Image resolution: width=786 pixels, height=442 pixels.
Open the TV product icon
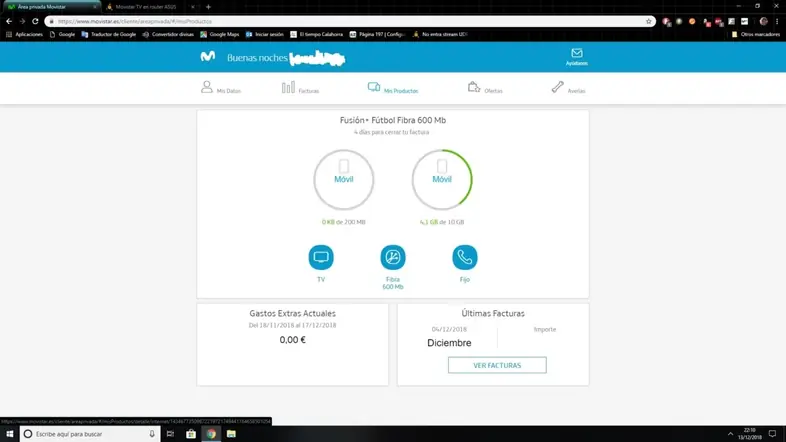click(x=321, y=257)
